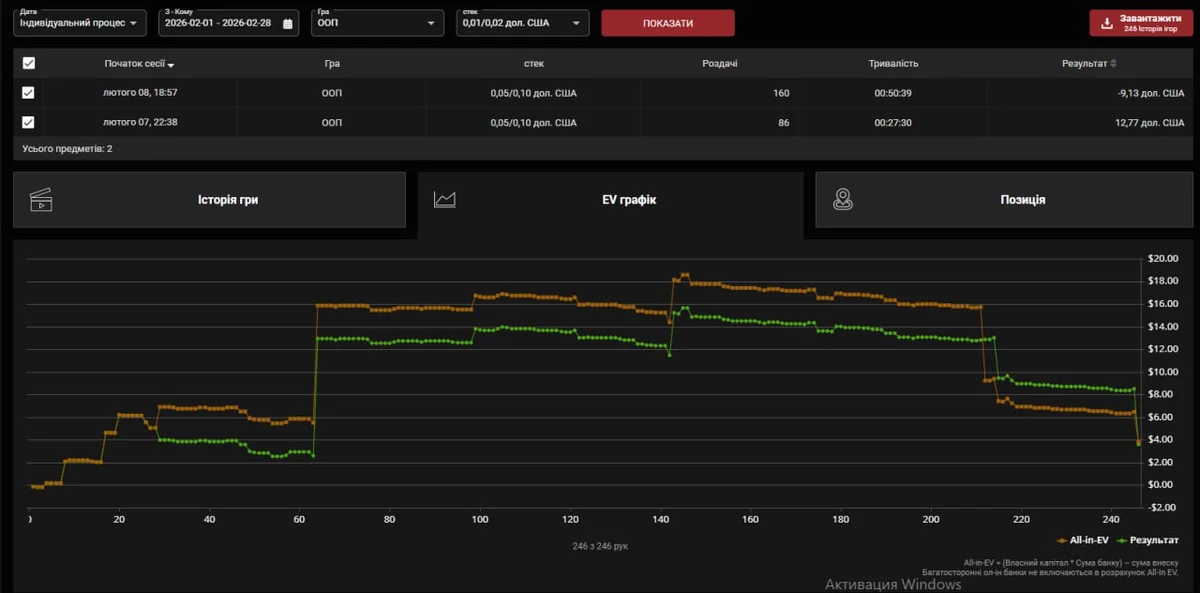Uncheck the лютого 07, 22:38 session checkbox
This screenshot has height=593, width=1200.
coord(29,123)
